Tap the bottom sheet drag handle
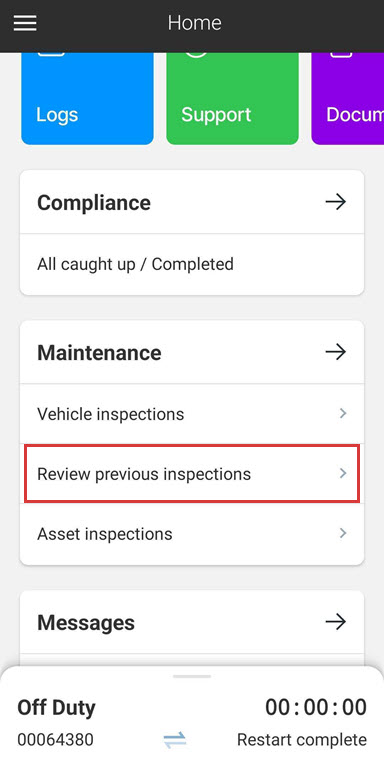Viewport: 385px width, 764px height. coord(192,676)
